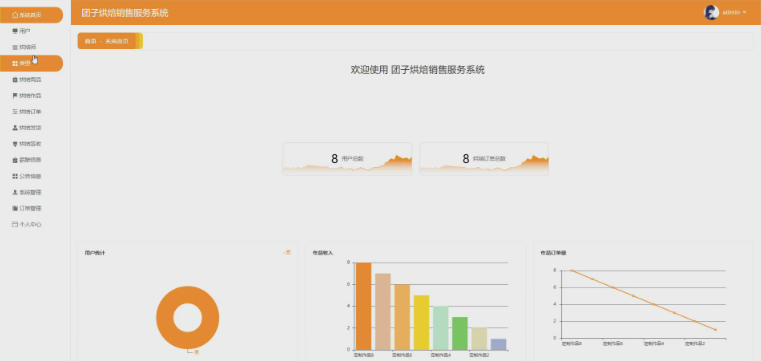Screen dimensions: 761x361
Task: Click the 烘焙订单总数 count card
Action: [484, 159]
